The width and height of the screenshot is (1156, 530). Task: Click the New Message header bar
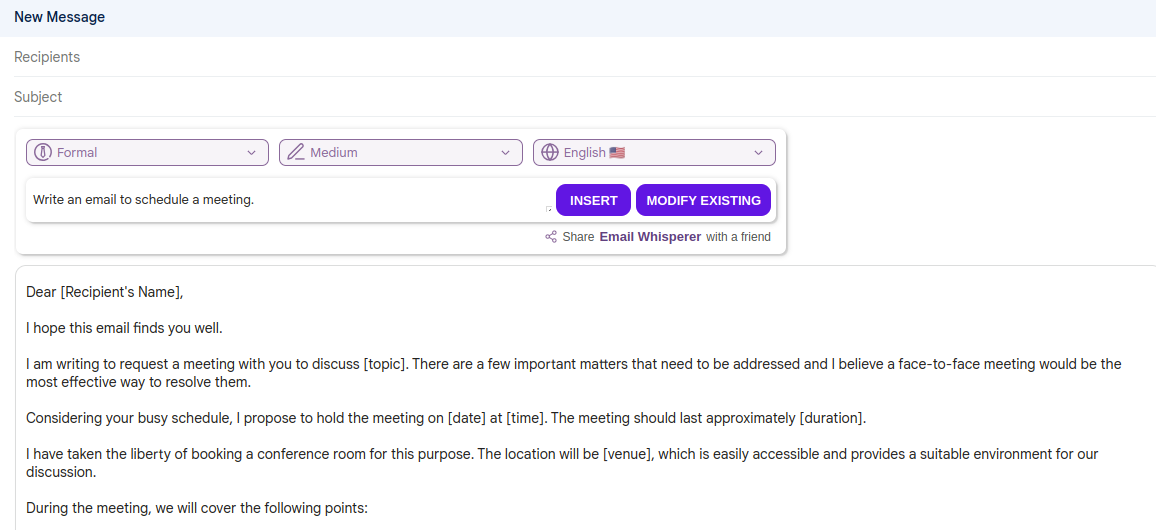578,17
